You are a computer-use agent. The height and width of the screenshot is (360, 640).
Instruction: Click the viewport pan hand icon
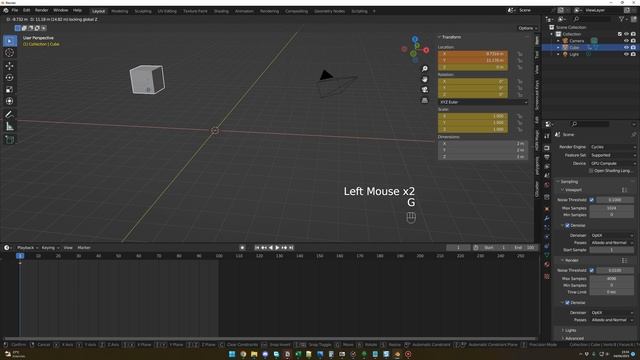coord(425,79)
